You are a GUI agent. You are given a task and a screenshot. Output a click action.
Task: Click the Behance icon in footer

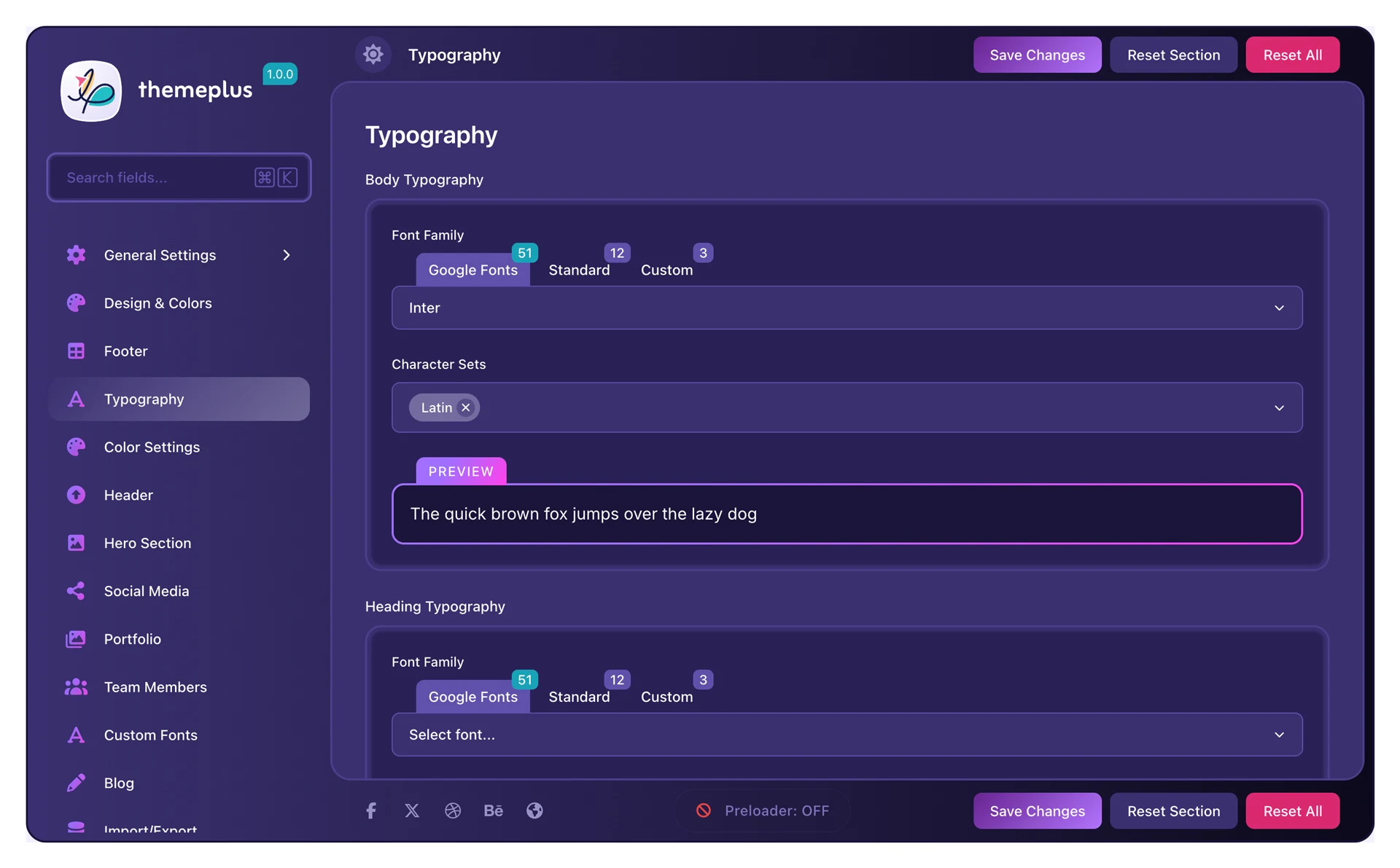pos(494,810)
